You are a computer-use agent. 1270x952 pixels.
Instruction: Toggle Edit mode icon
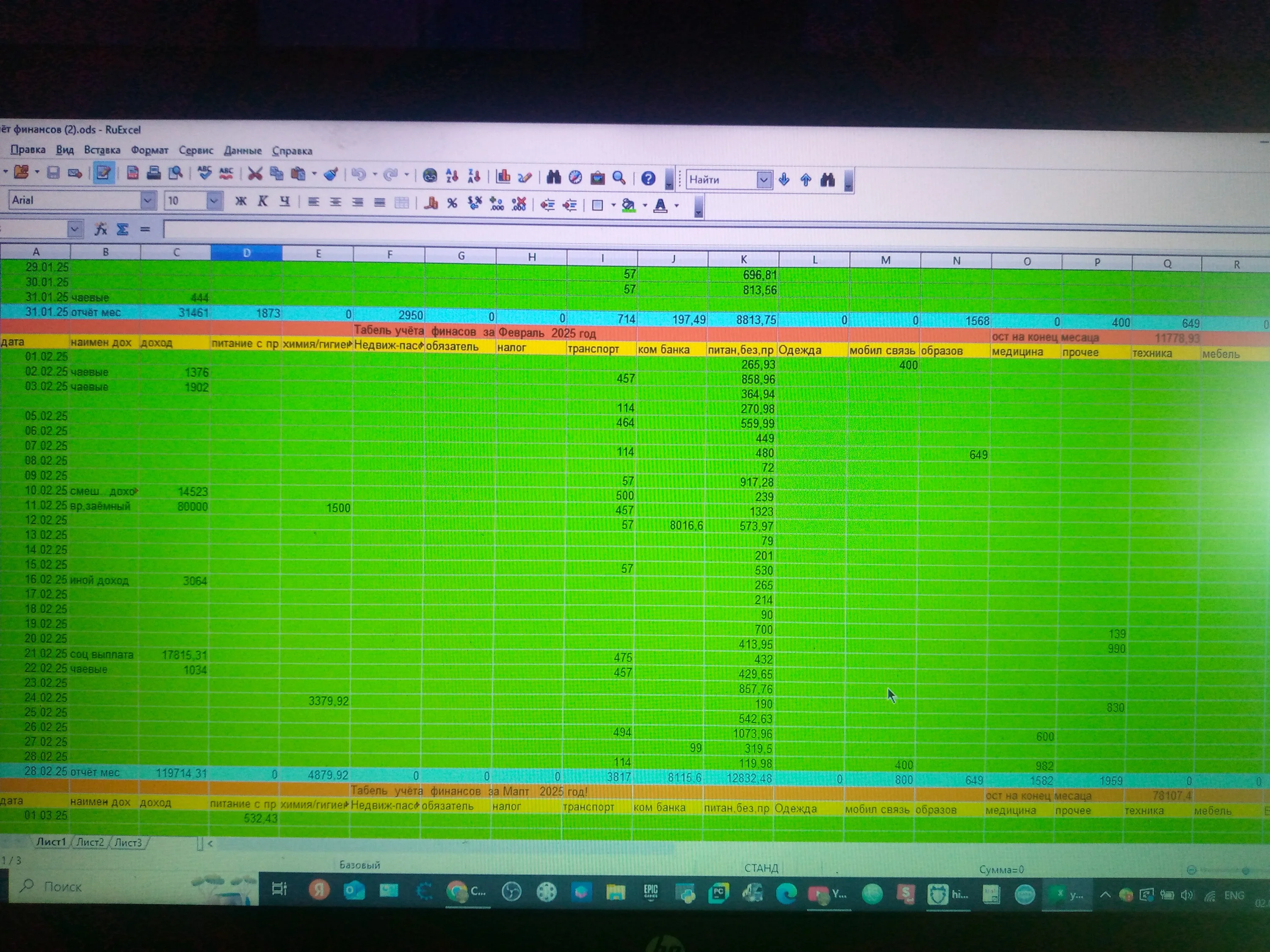click(x=103, y=172)
